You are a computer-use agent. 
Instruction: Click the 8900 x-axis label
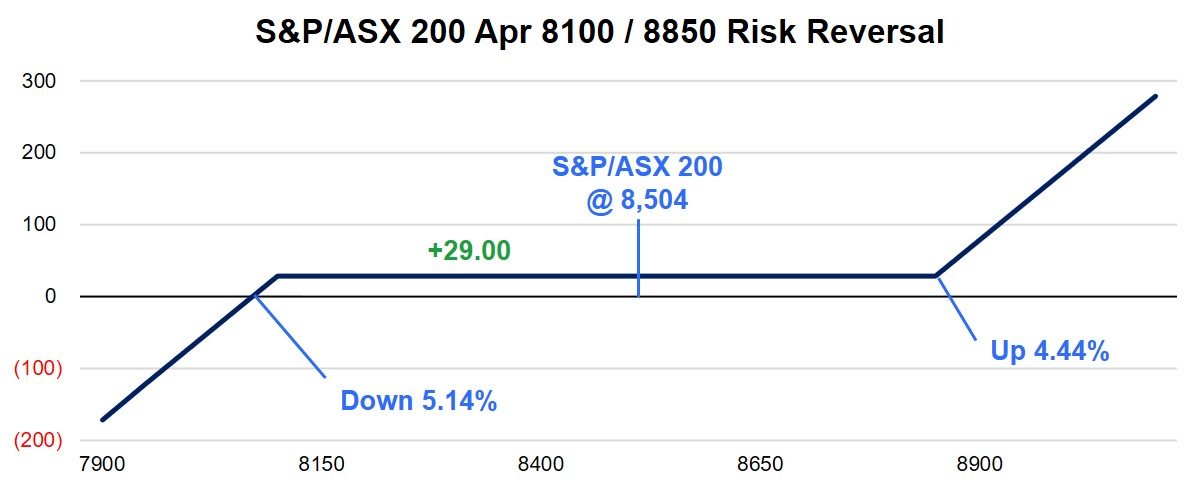click(979, 465)
